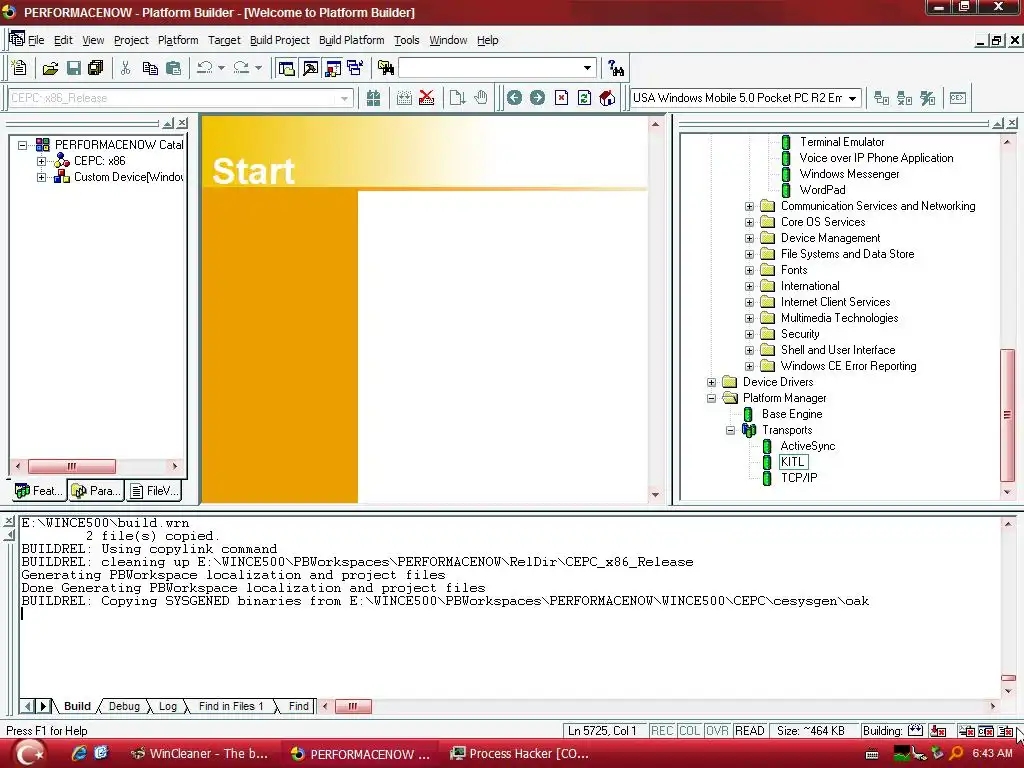This screenshot has height=768, width=1024.
Task: Open the Target menu
Action: [224, 40]
